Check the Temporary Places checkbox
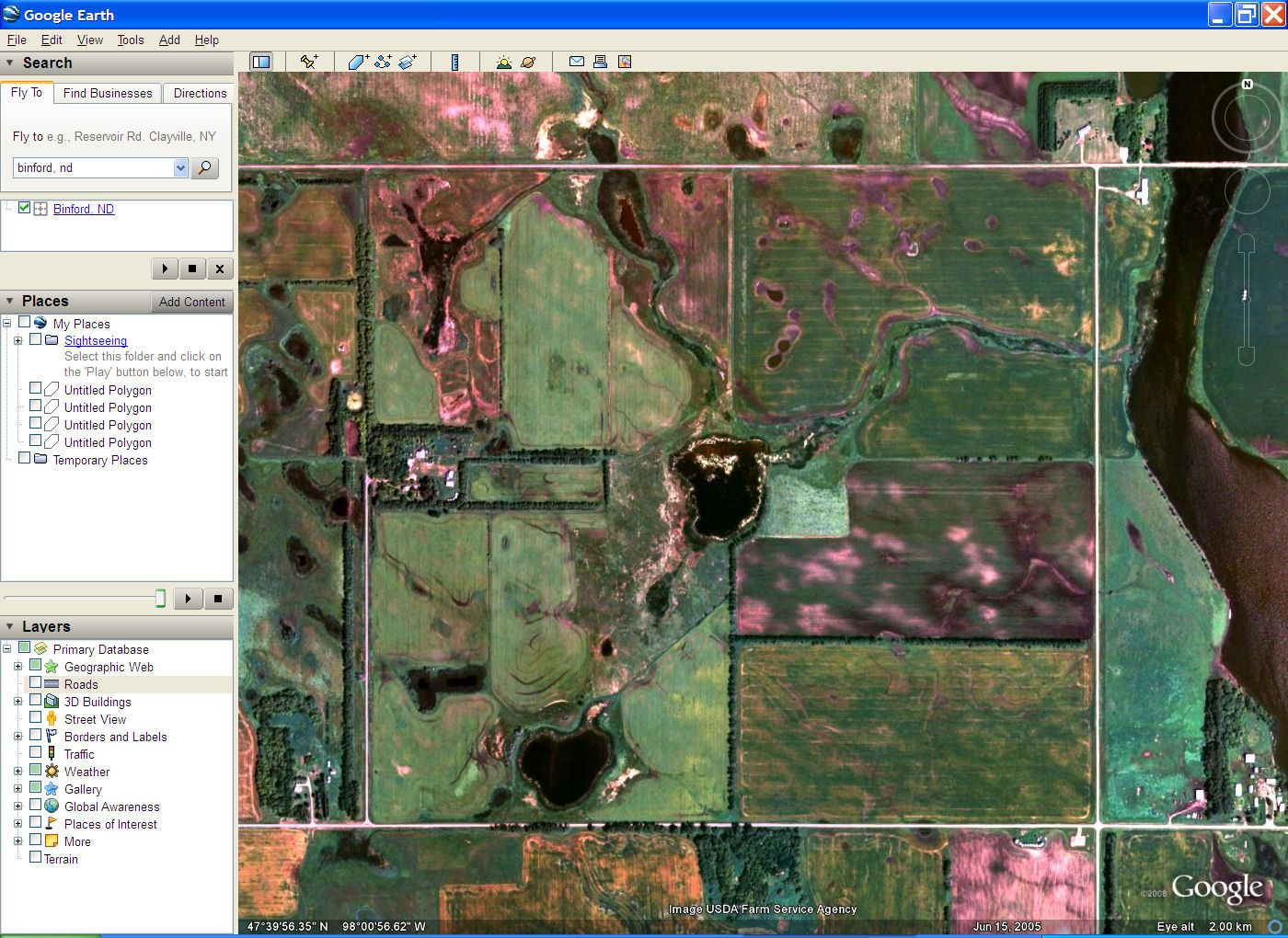The image size is (1288, 938). tap(24, 458)
